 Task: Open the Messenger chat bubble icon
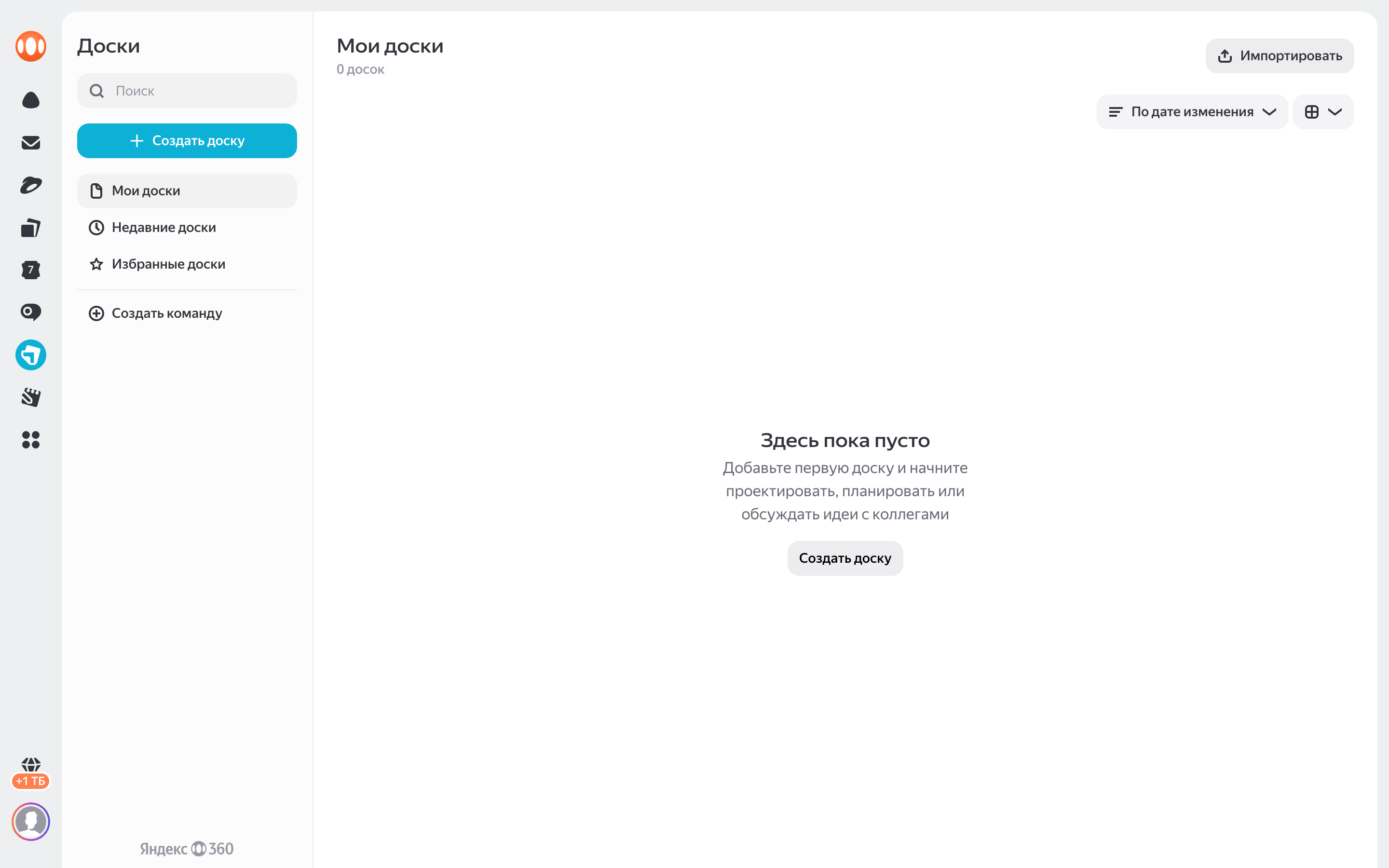pos(31,312)
